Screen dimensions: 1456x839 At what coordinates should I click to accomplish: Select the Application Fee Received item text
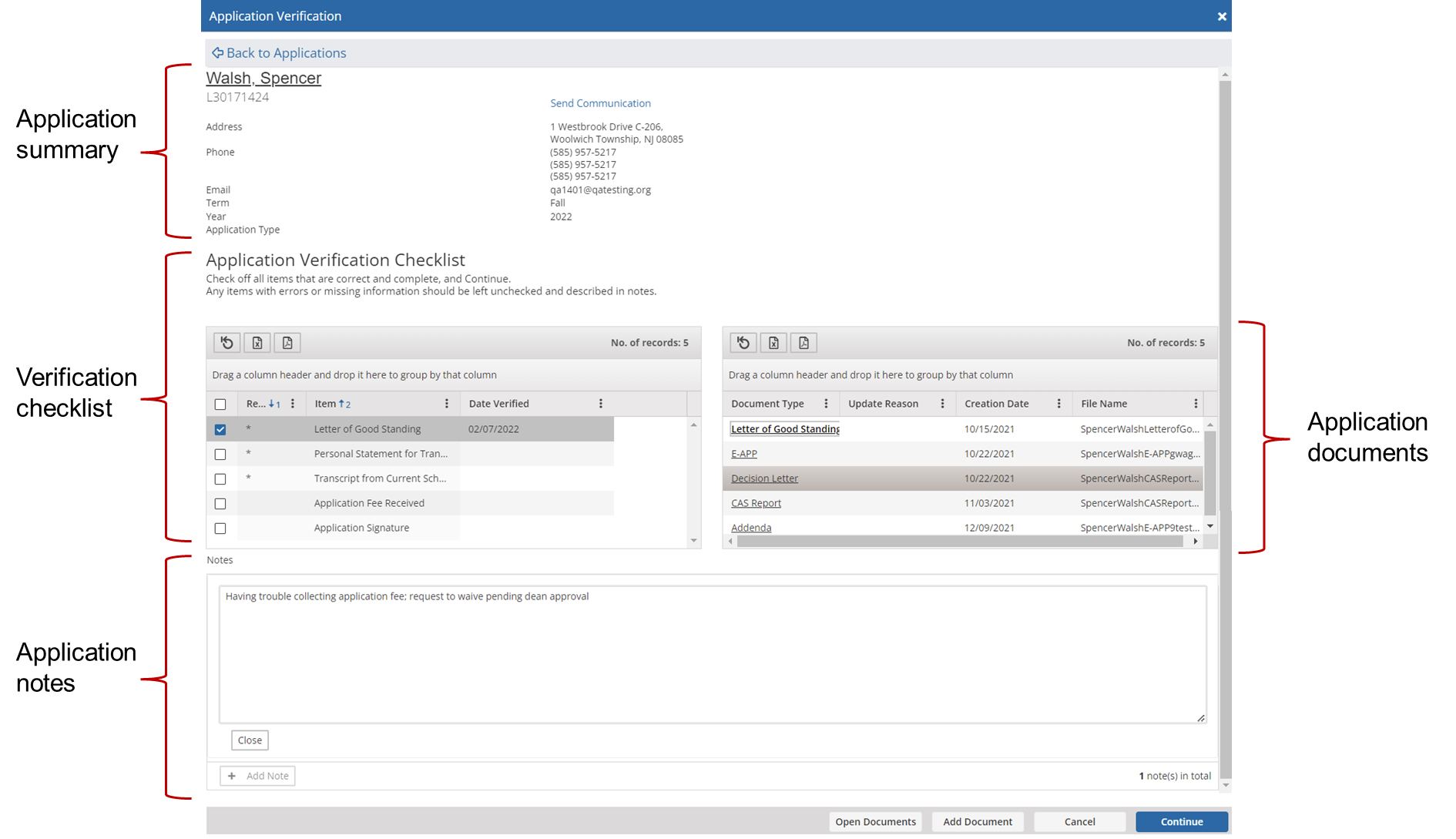[369, 503]
